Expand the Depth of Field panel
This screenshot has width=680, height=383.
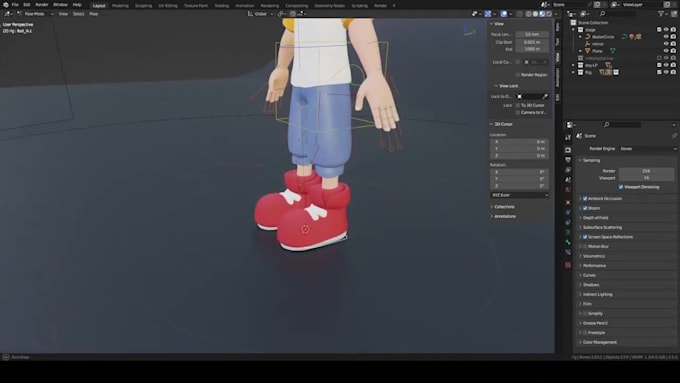(628, 218)
